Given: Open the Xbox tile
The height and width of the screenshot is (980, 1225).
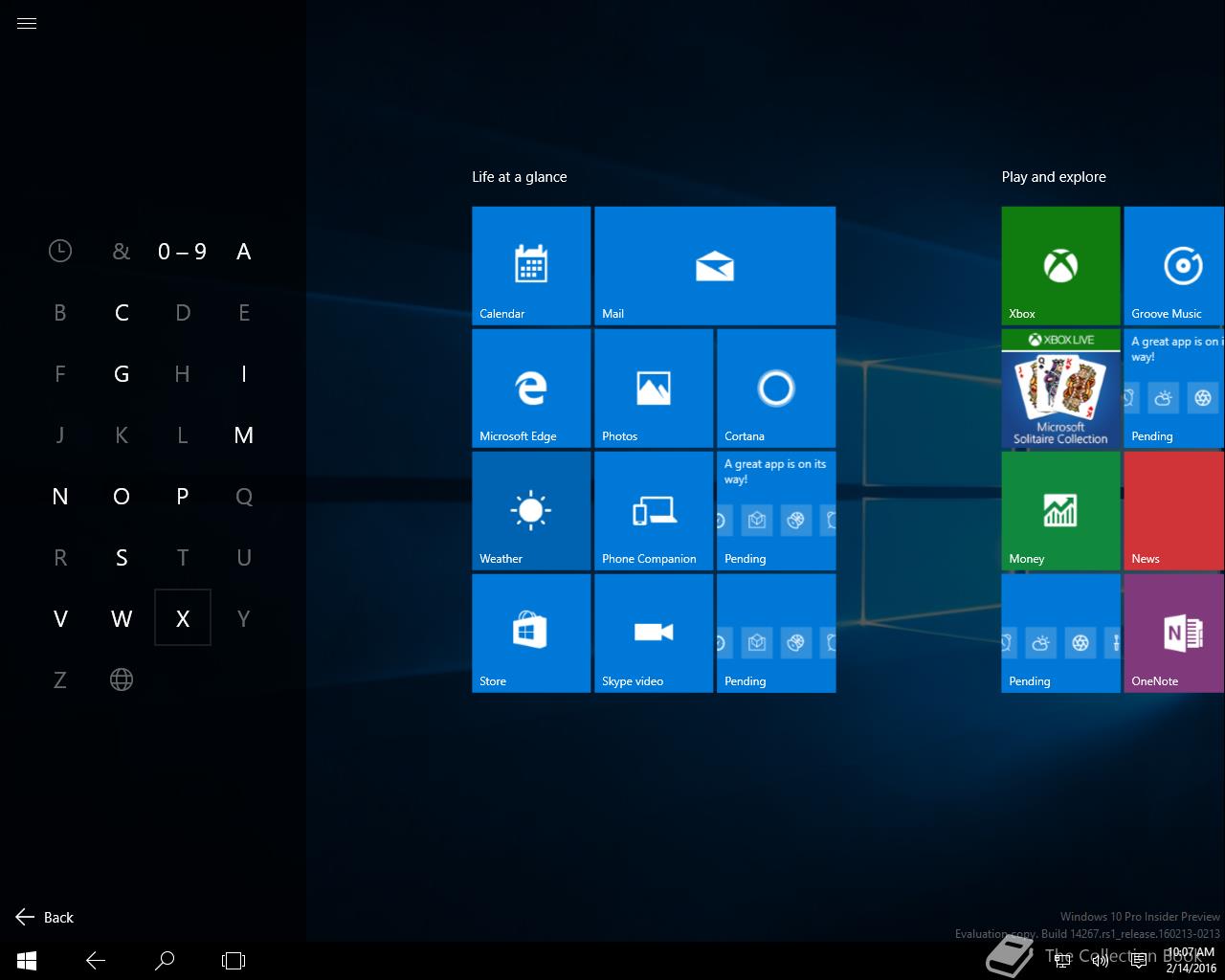Looking at the screenshot, I should click(1061, 266).
